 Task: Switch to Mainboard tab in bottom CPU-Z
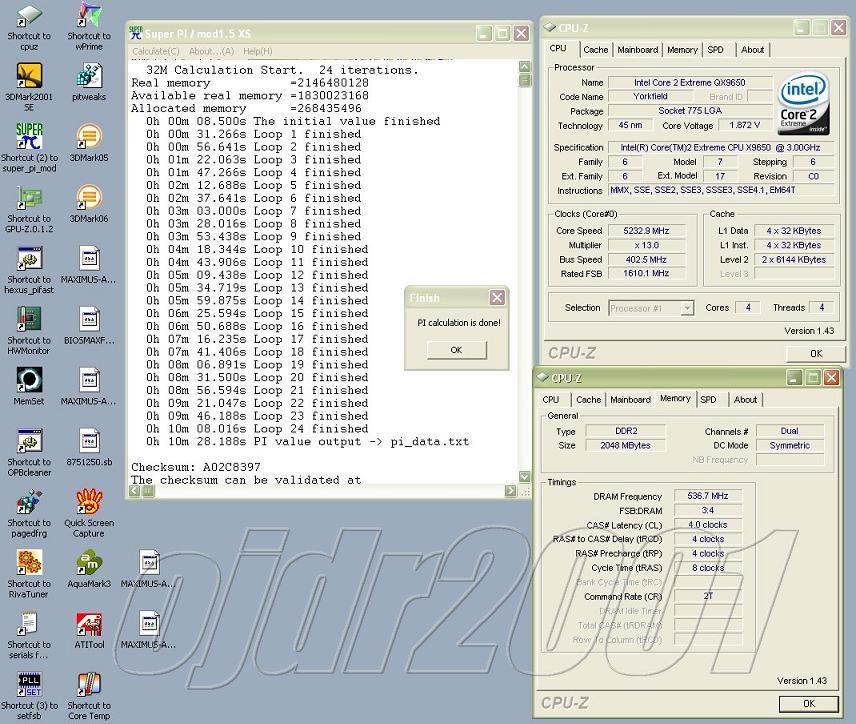coord(631,400)
